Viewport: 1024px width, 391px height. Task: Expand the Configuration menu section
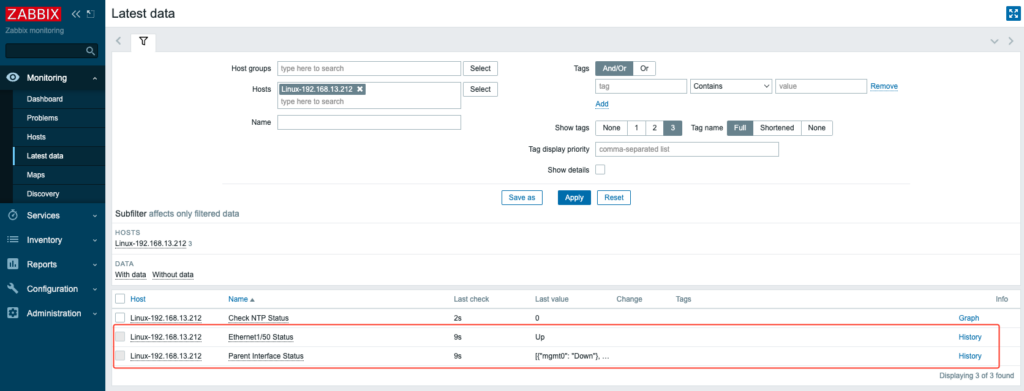coord(95,289)
